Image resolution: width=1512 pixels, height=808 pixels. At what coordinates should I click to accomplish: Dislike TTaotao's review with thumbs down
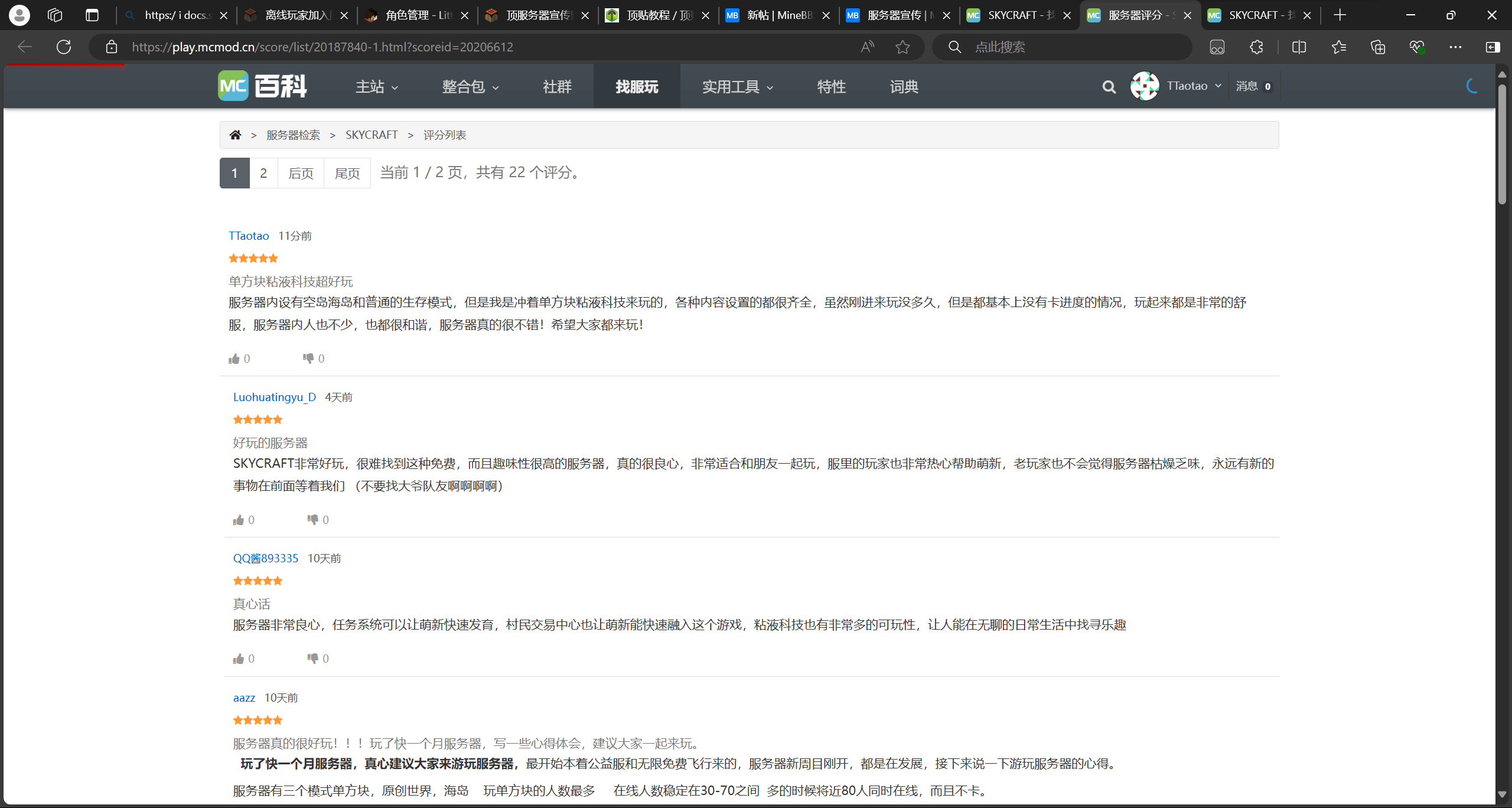[x=308, y=359]
